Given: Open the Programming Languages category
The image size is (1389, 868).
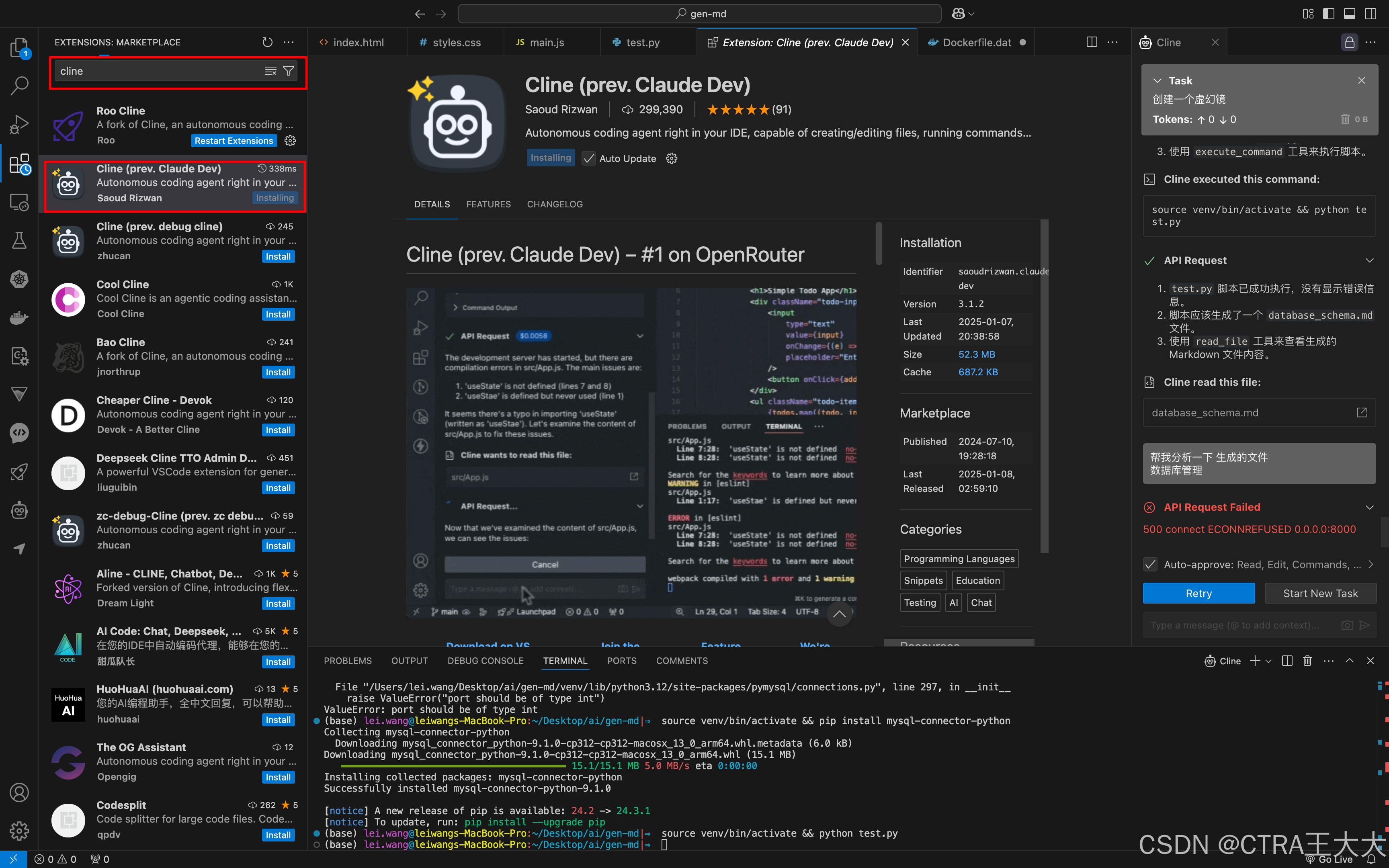Looking at the screenshot, I should (959, 559).
